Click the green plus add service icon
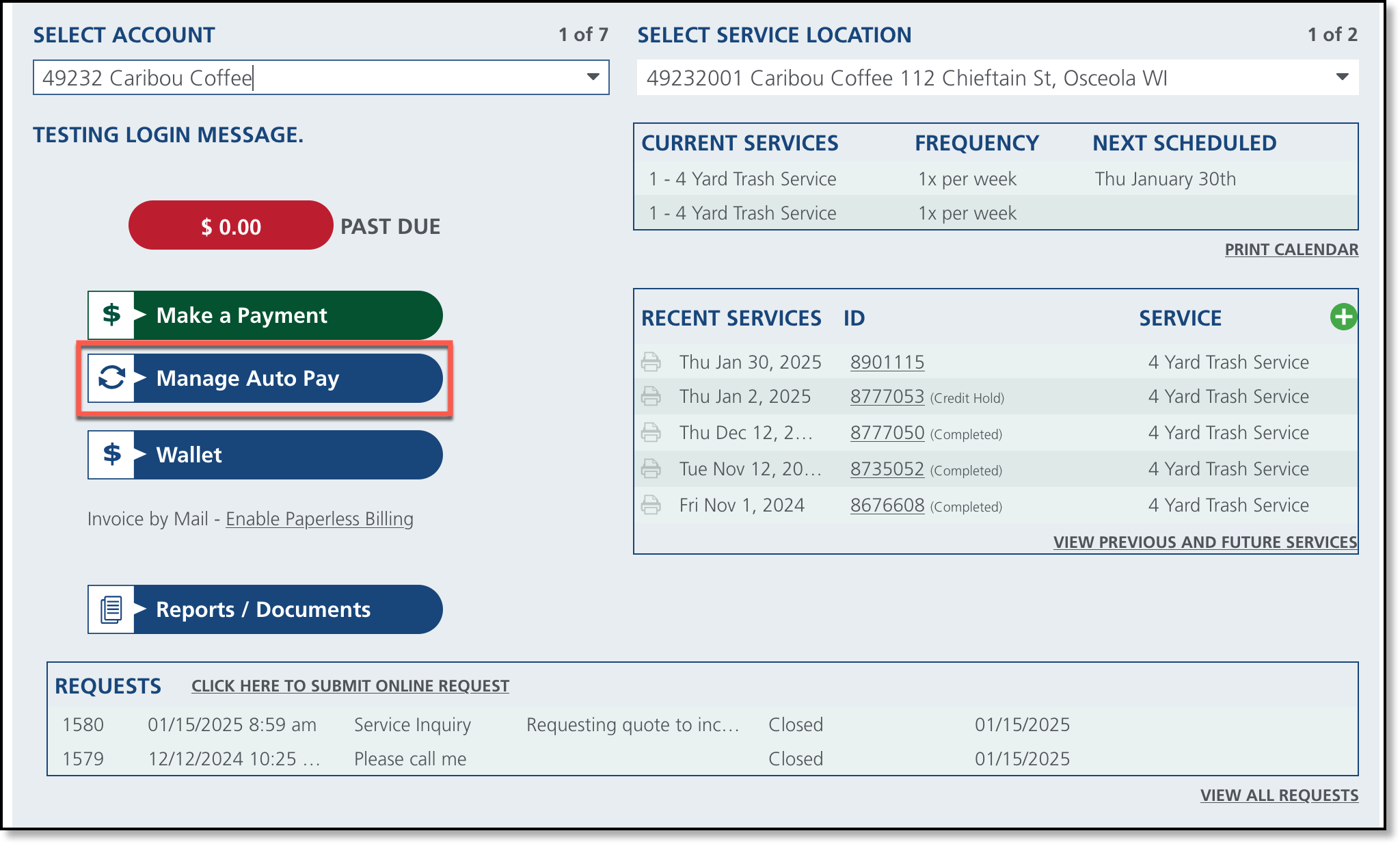Viewport: 1400px width, 844px height. [x=1343, y=317]
